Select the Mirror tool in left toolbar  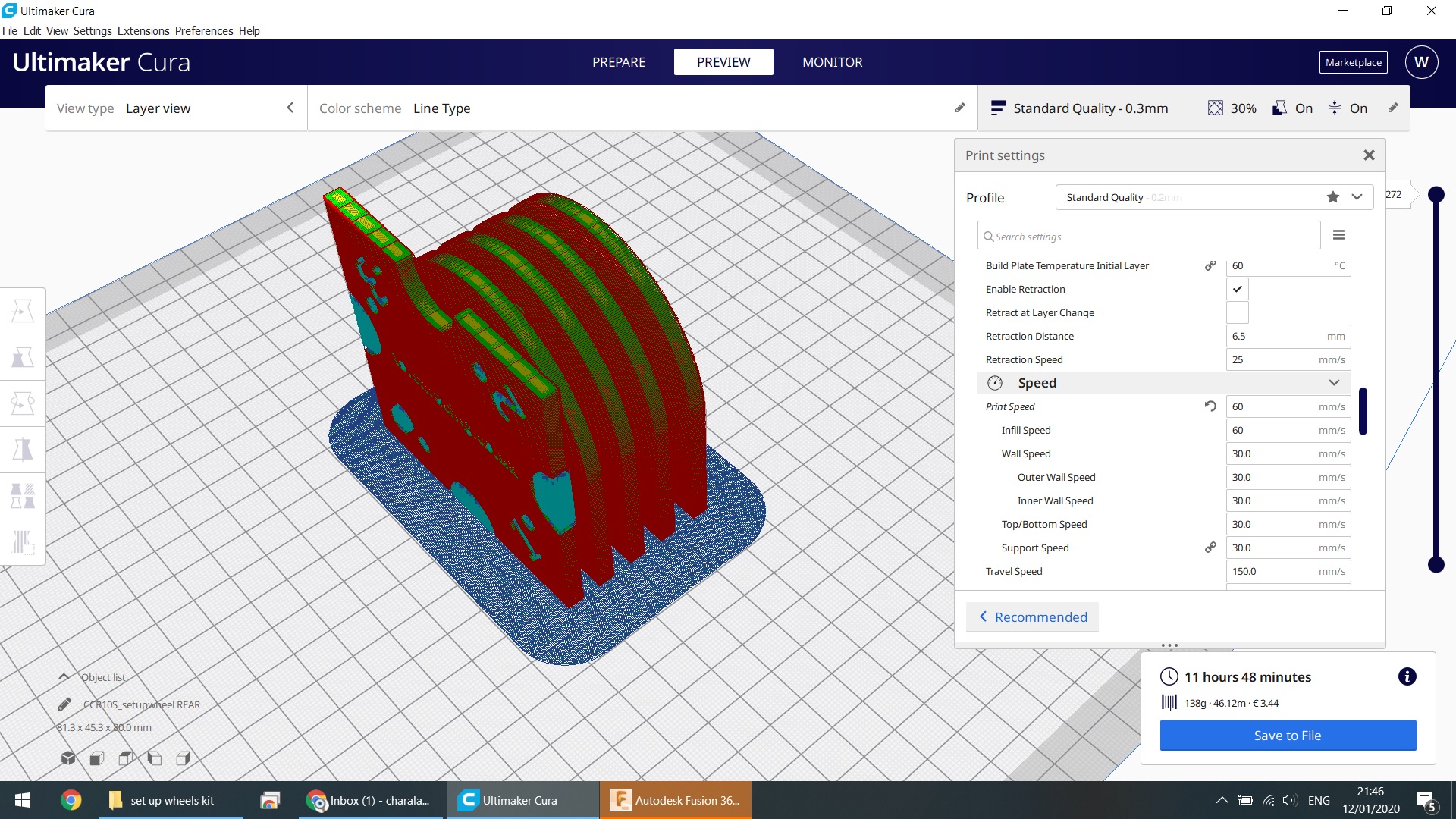(23, 450)
